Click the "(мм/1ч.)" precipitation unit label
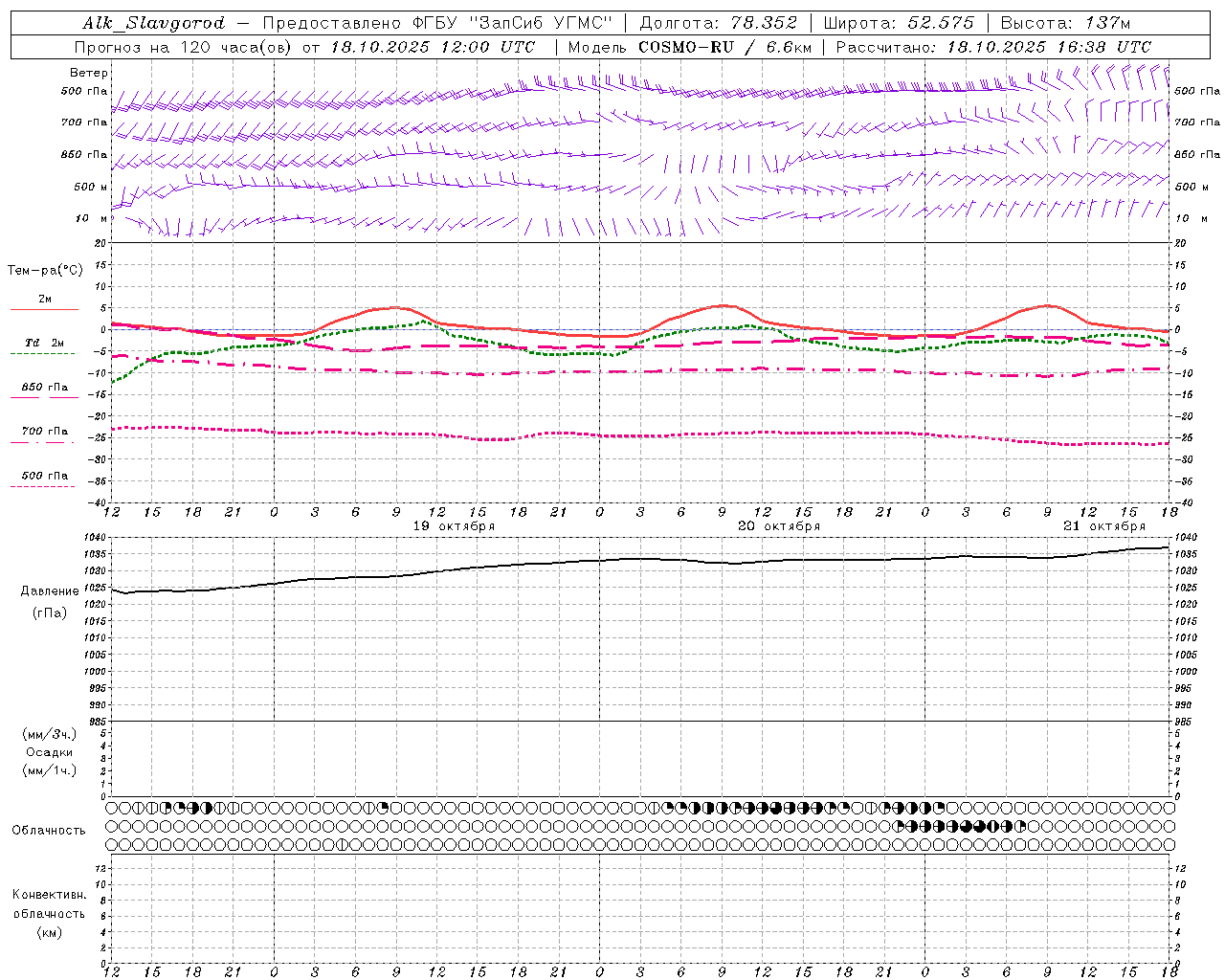The image size is (1225, 980). click(x=50, y=770)
